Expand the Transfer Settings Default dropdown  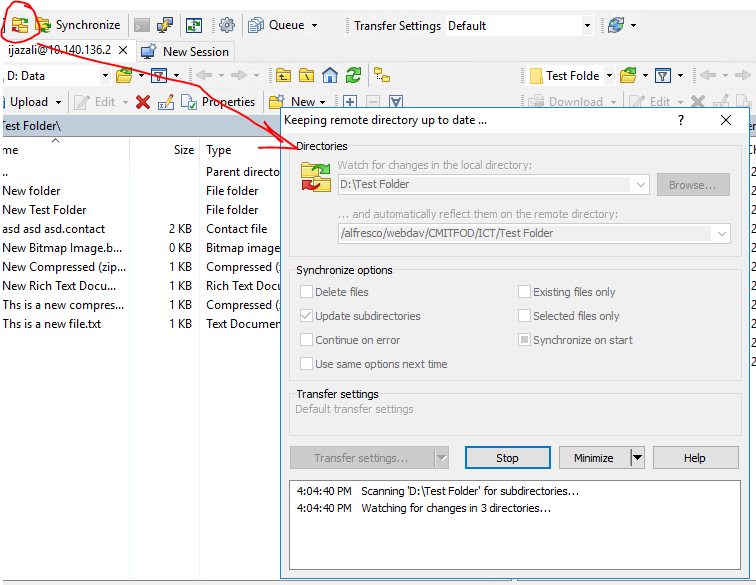587,25
